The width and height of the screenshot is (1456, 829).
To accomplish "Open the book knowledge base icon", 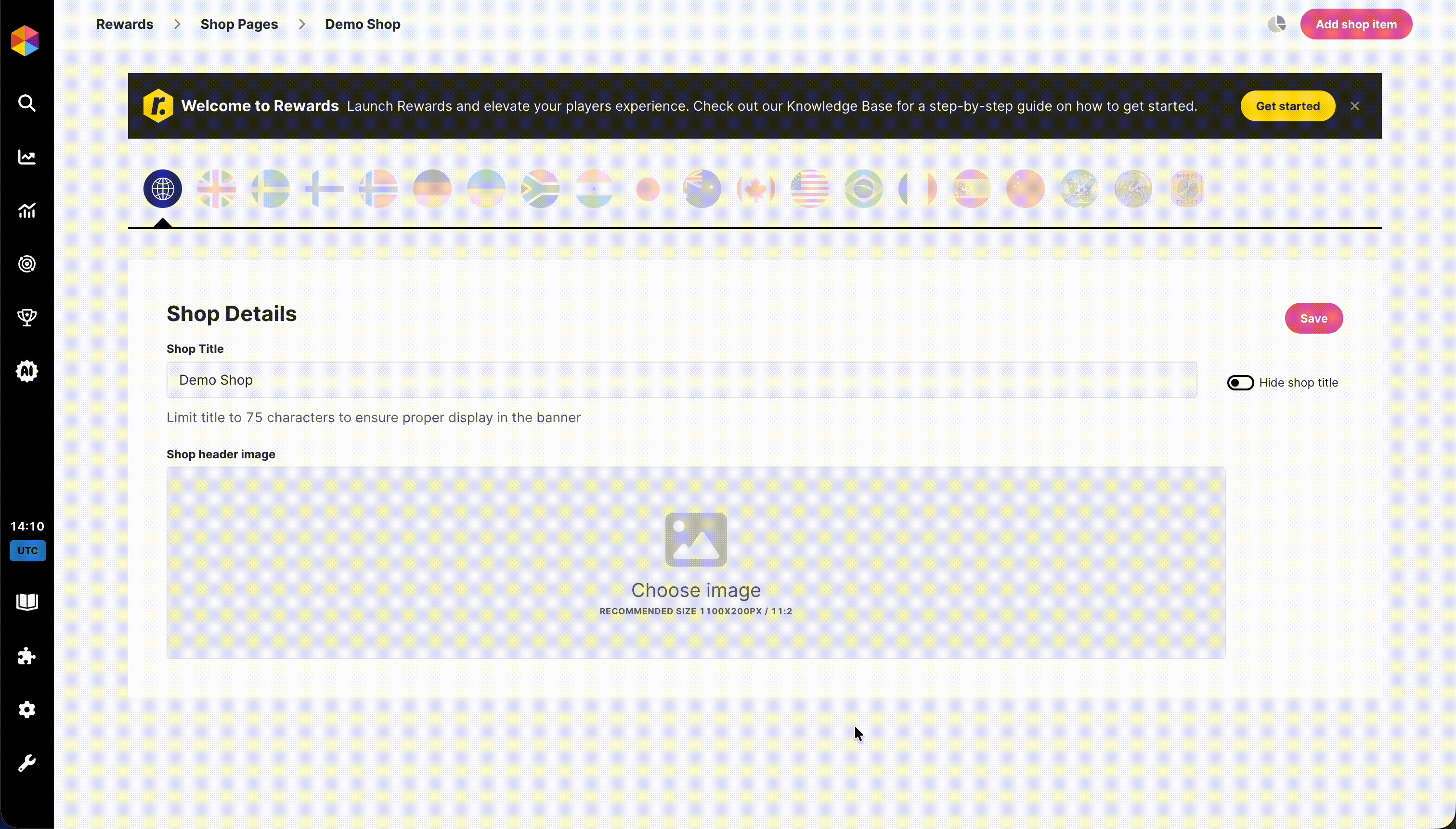I will tap(27, 602).
